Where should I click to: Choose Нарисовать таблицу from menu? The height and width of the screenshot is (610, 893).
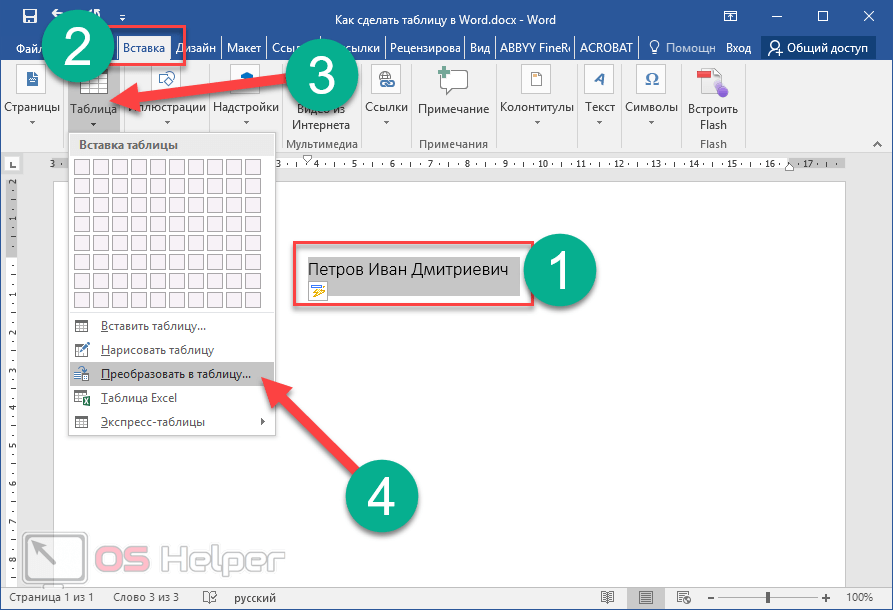coord(157,350)
